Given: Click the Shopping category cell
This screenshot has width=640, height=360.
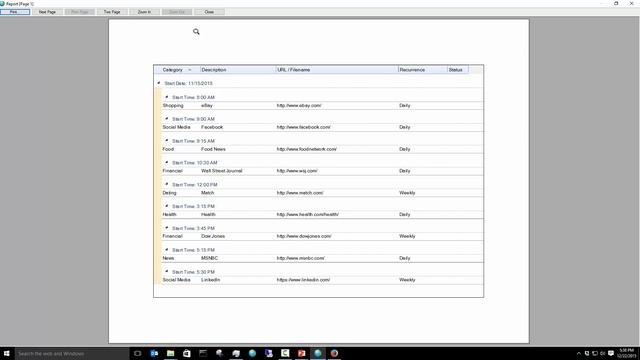Looking at the screenshot, I should (x=173, y=105).
